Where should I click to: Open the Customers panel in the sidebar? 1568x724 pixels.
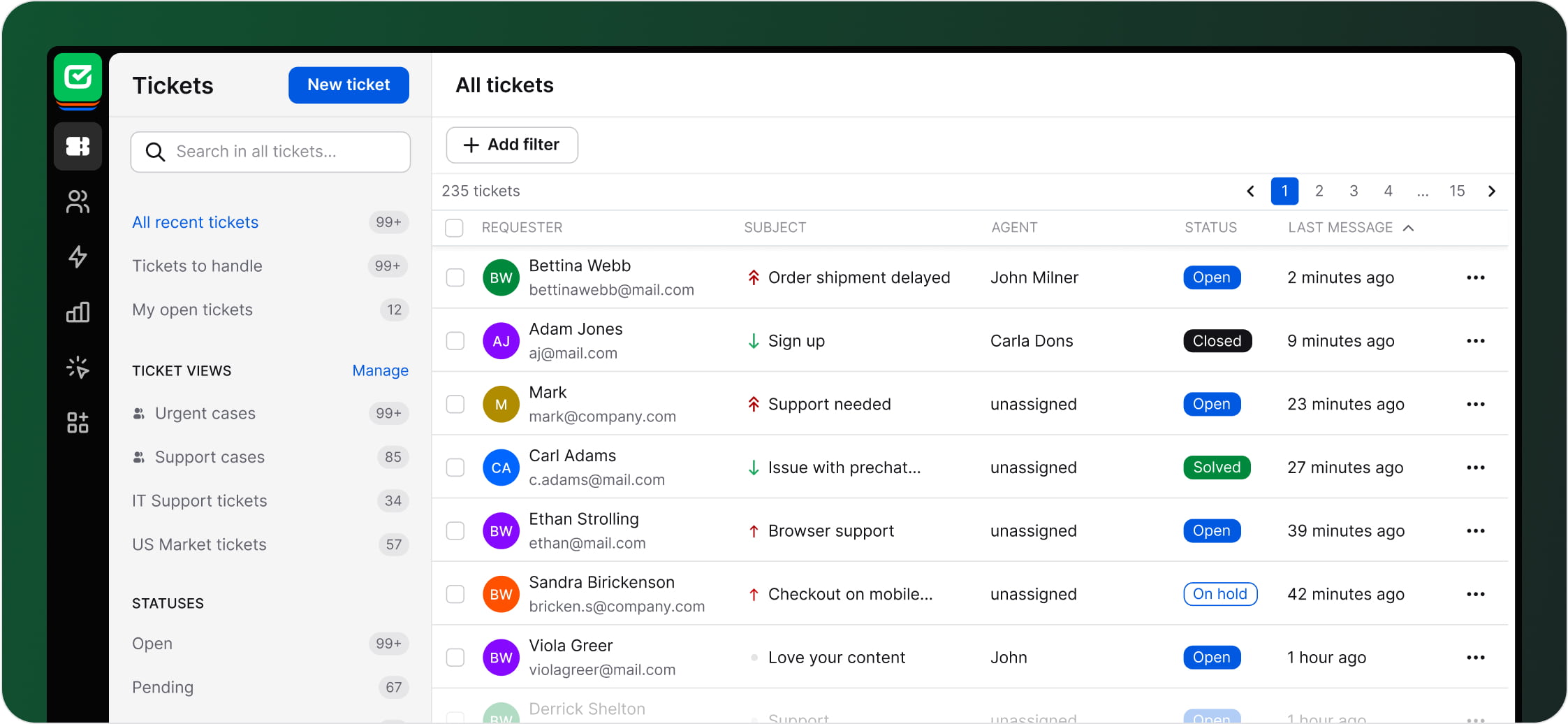[x=78, y=202]
